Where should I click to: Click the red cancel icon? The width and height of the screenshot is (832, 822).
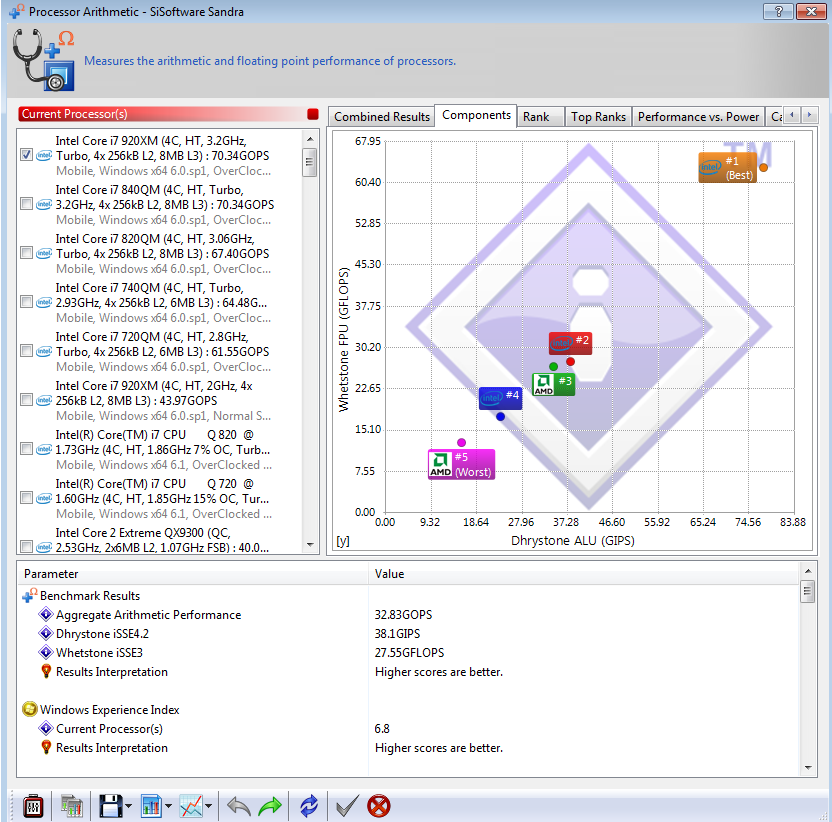379,806
